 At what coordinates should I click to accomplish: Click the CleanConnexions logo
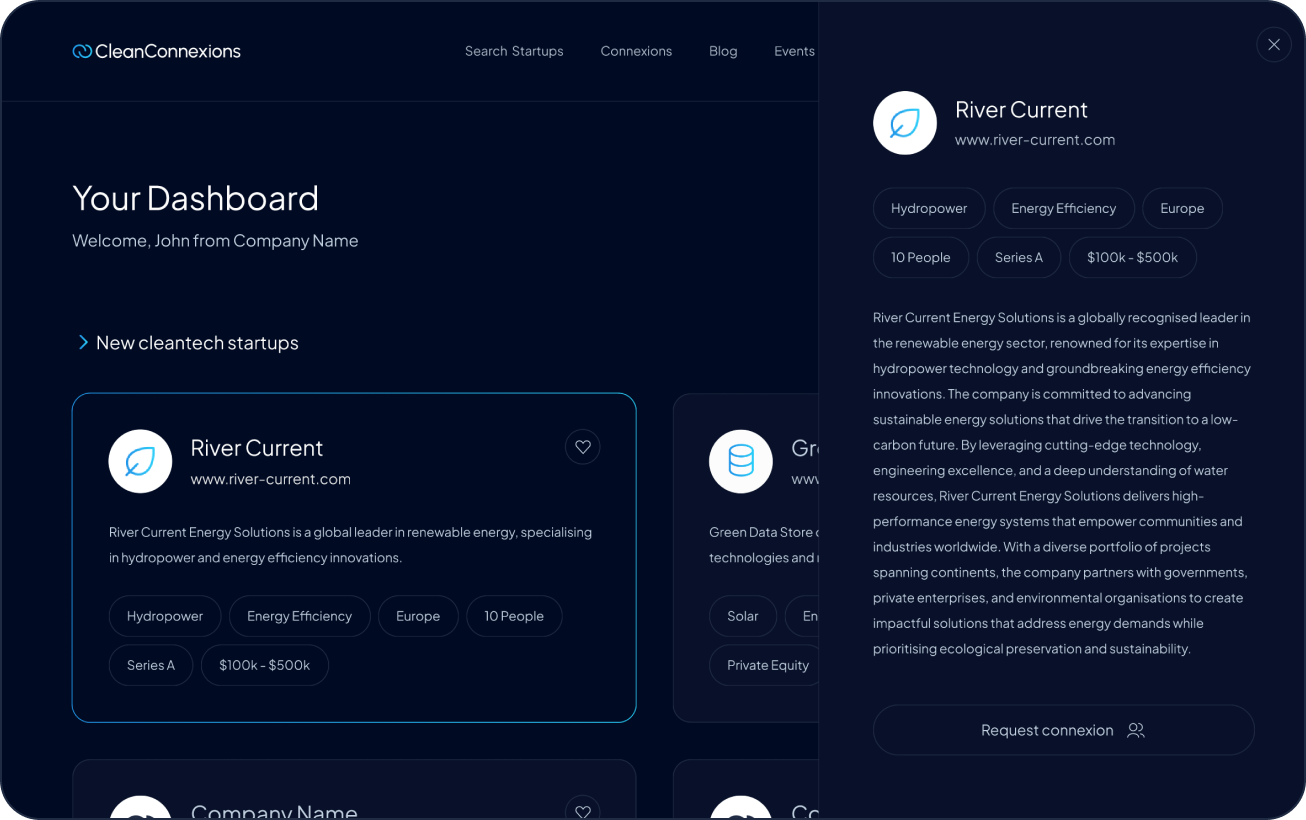point(157,51)
